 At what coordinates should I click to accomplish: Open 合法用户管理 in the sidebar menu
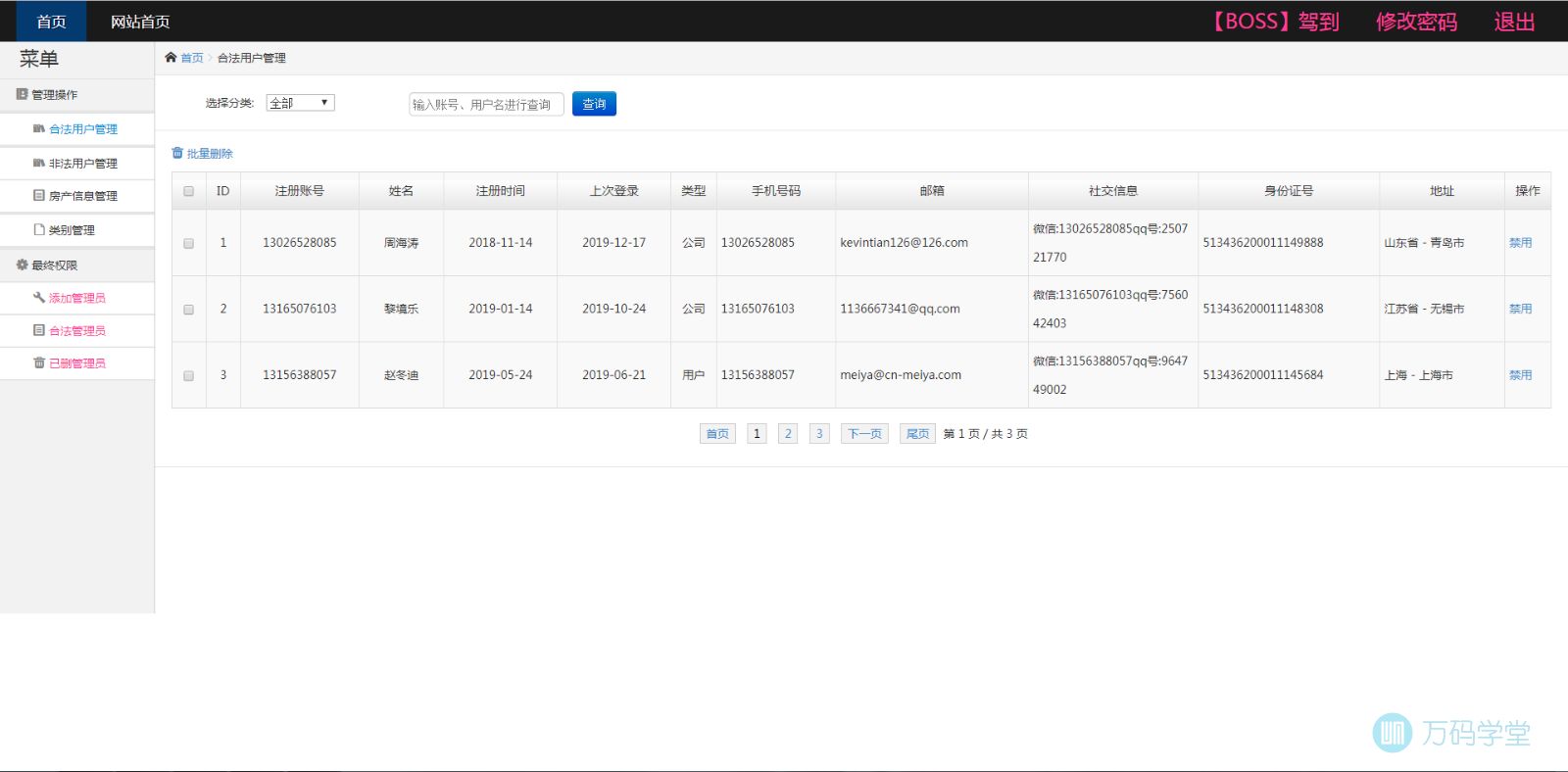pyautogui.click(x=83, y=129)
